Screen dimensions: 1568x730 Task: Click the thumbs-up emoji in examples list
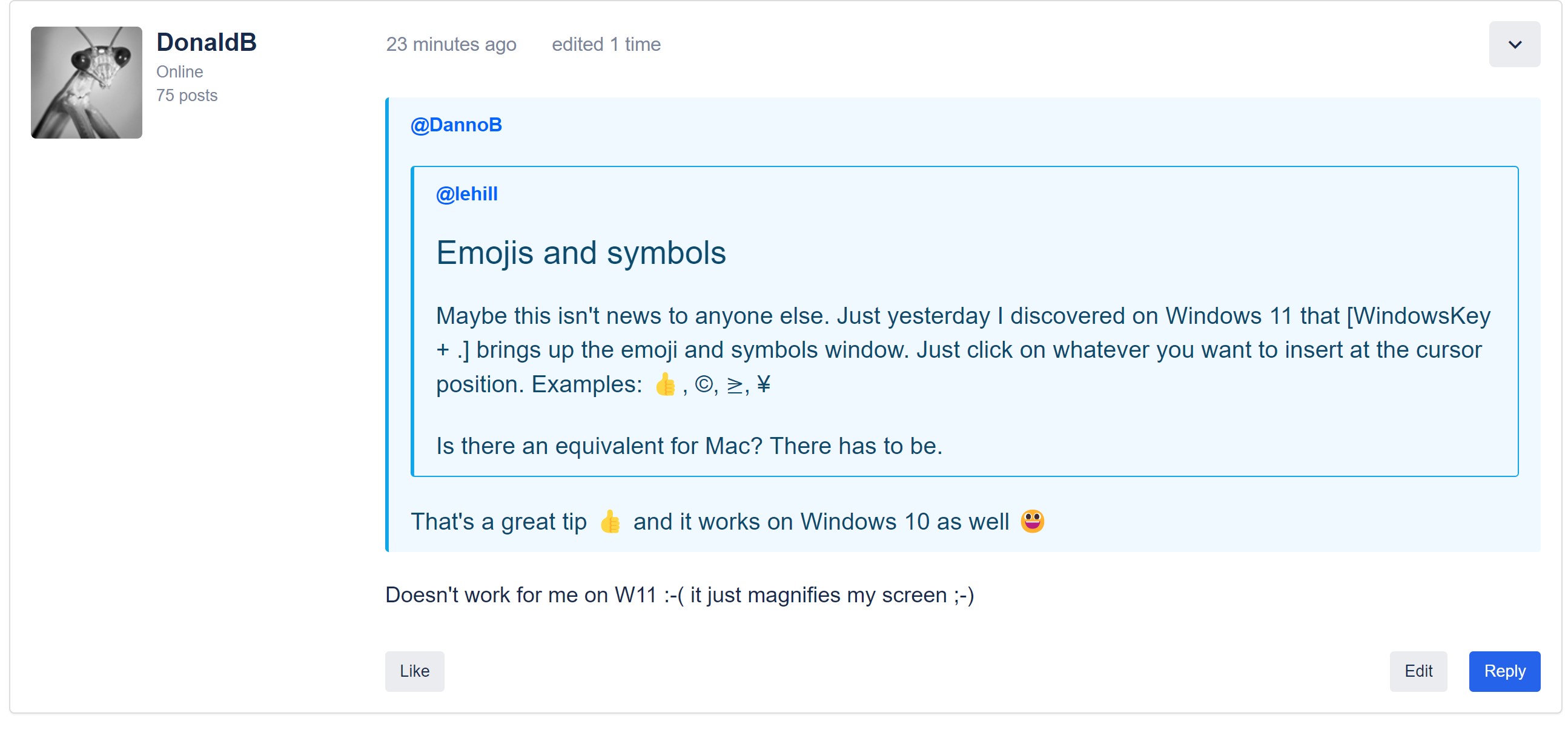coord(665,384)
